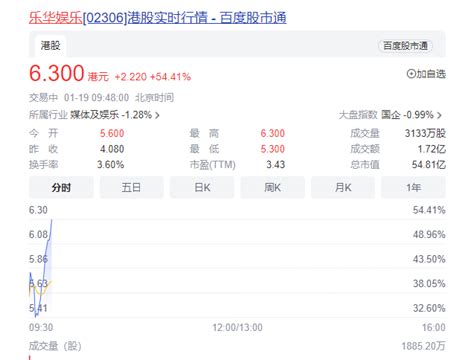This screenshot has height=360, width=474.
Task: Click the 最低 value 5.300
Action: pos(273,149)
